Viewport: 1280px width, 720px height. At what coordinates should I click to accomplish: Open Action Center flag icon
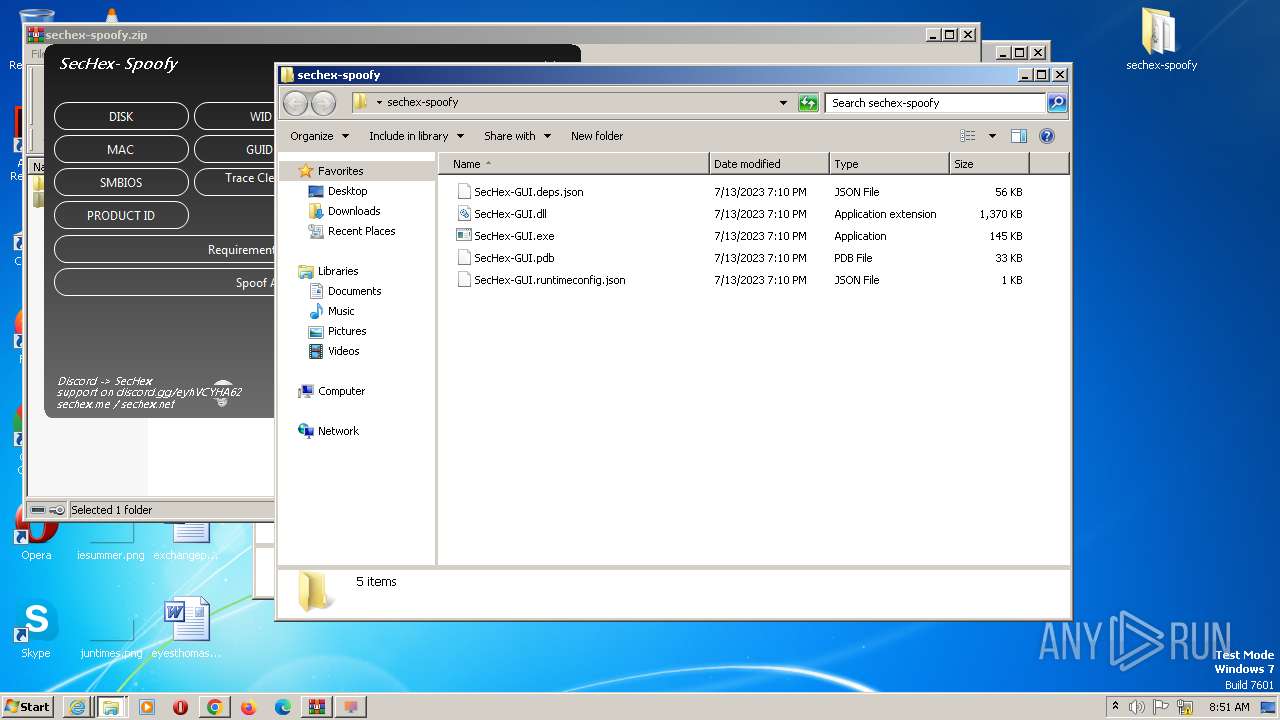[x=1161, y=707]
